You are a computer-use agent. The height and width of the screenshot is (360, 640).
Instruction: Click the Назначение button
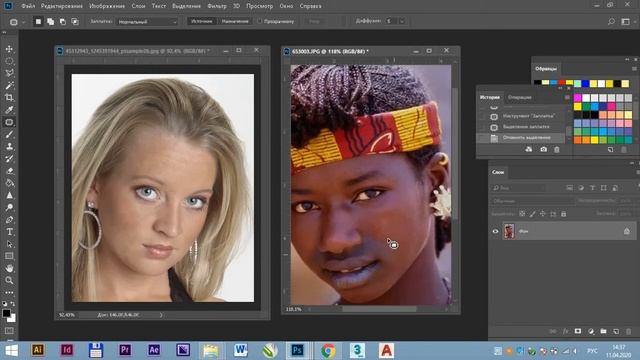tap(235, 21)
